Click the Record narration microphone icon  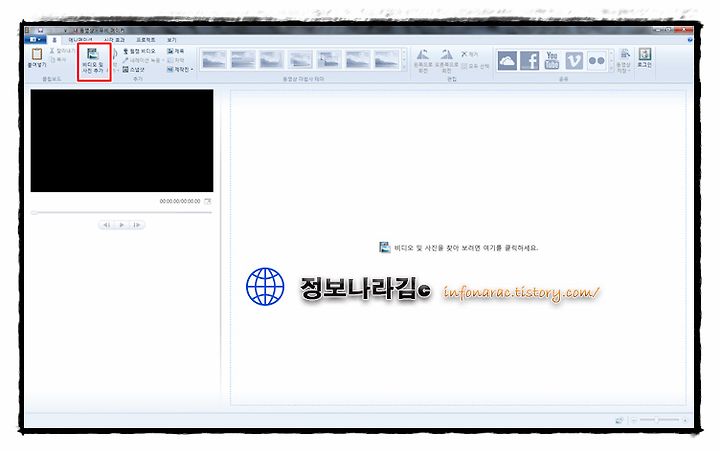(x=126, y=60)
